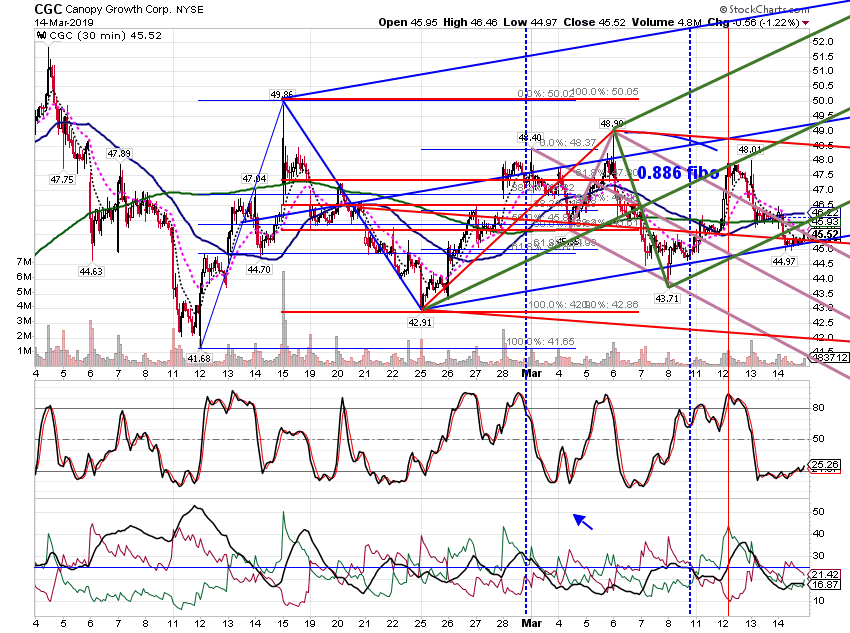Screen dimensions: 850x633
Task: Click the Close 45.52 header reading
Action: point(594,23)
